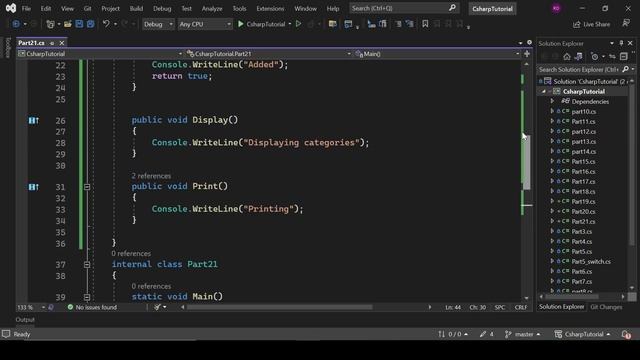Open the CsharpTutorial project navigation dropdown
Image resolution: width=640 pixels, height=360 pixels.
(100, 53)
